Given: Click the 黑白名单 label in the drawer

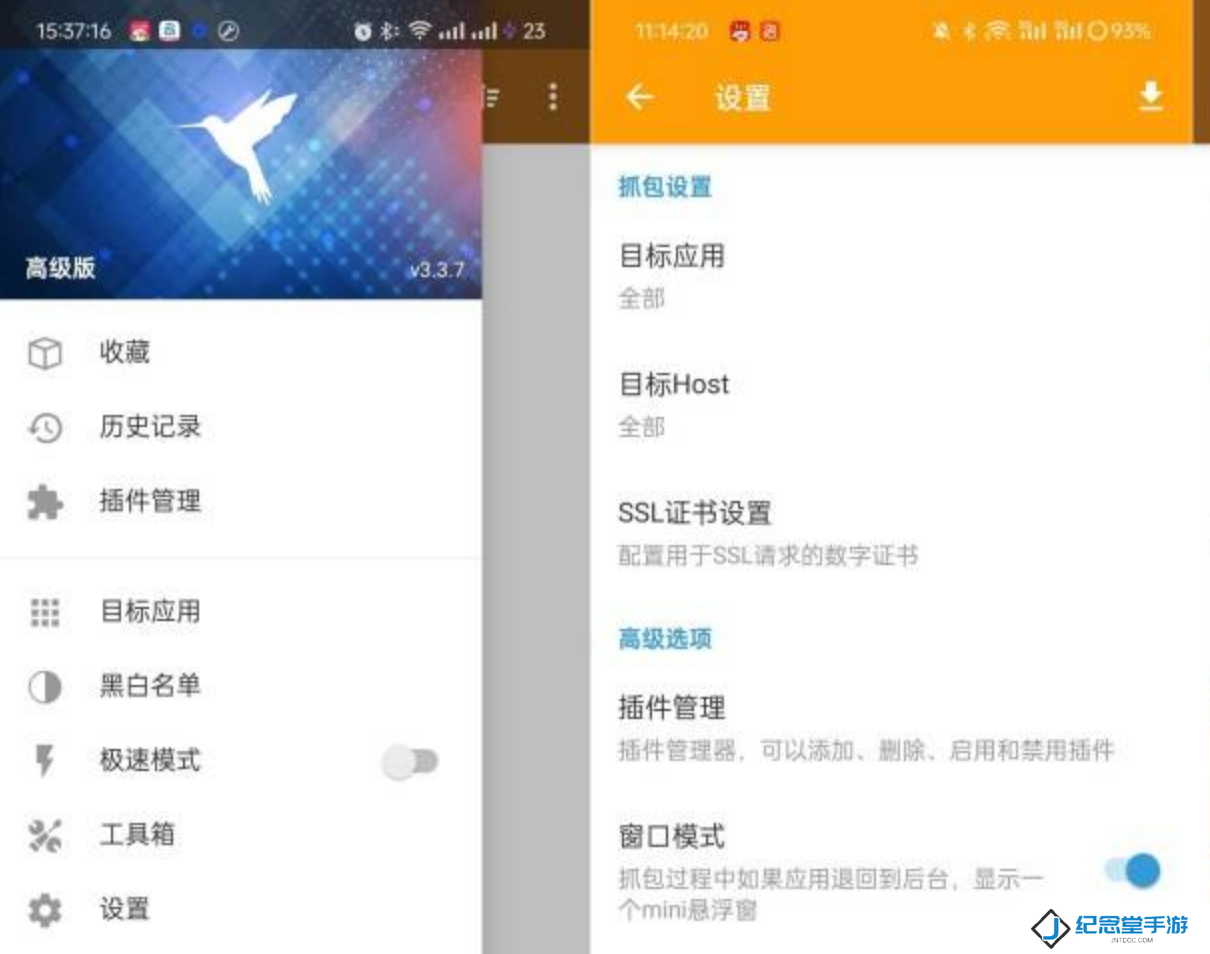Looking at the screenshot, I should pos(150,686).
